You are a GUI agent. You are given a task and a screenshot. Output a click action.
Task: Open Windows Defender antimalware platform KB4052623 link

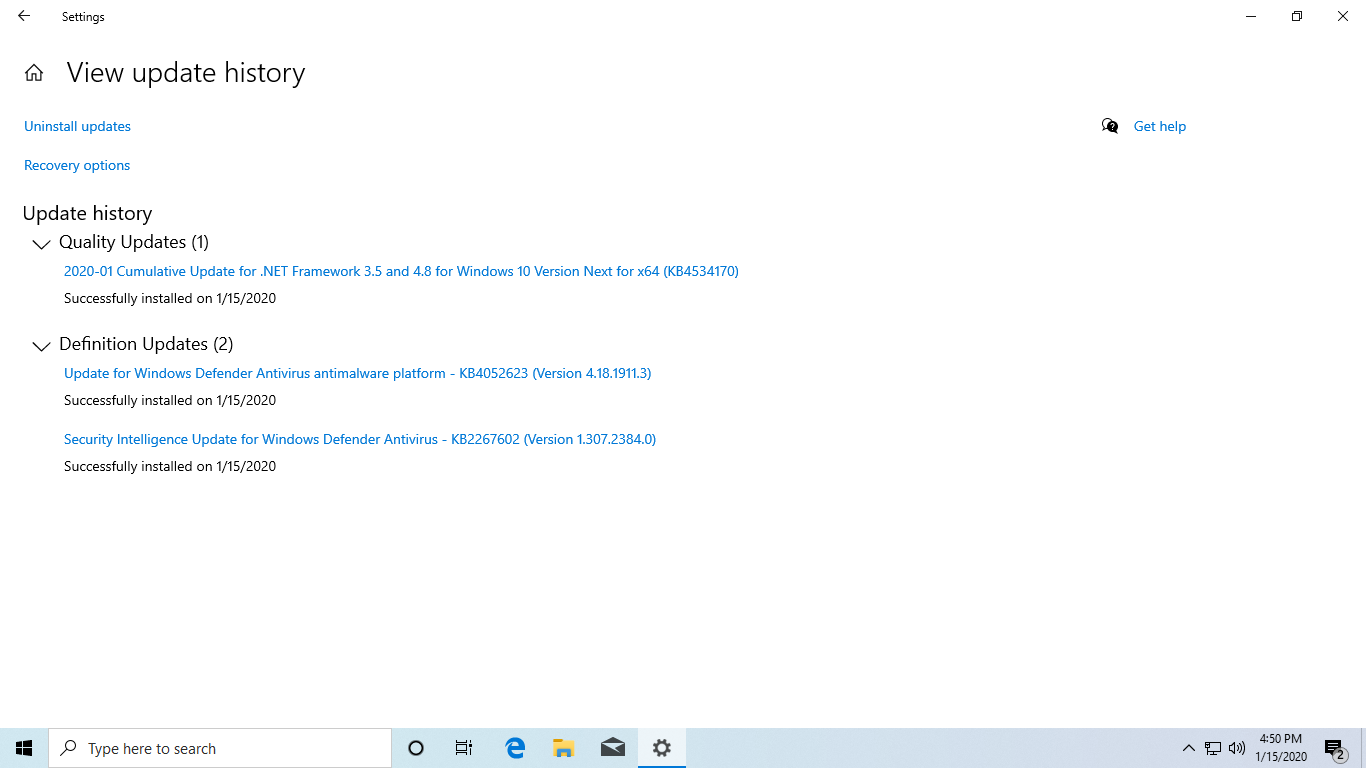click(x=357, y=373)
